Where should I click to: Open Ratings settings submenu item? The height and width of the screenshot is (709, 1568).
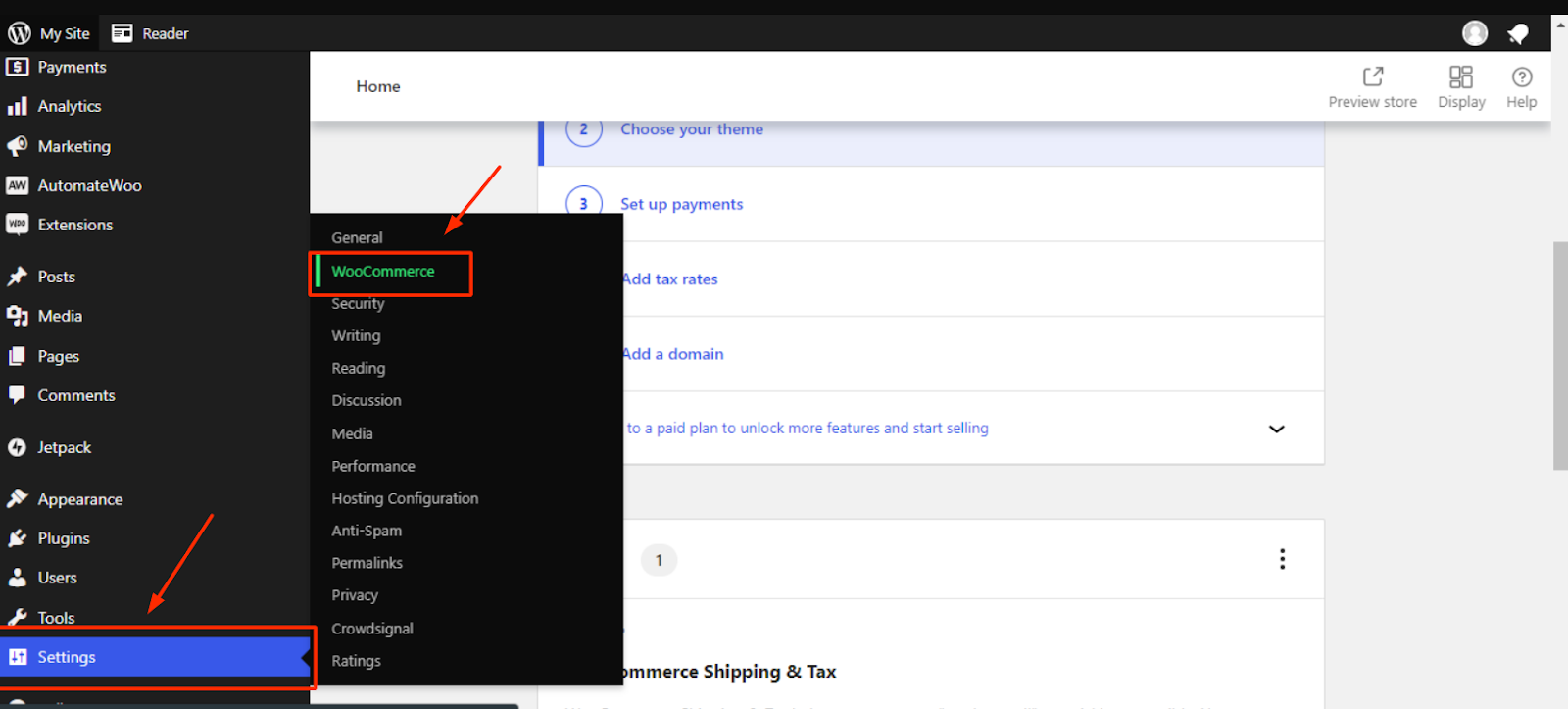tap(356, 661)
